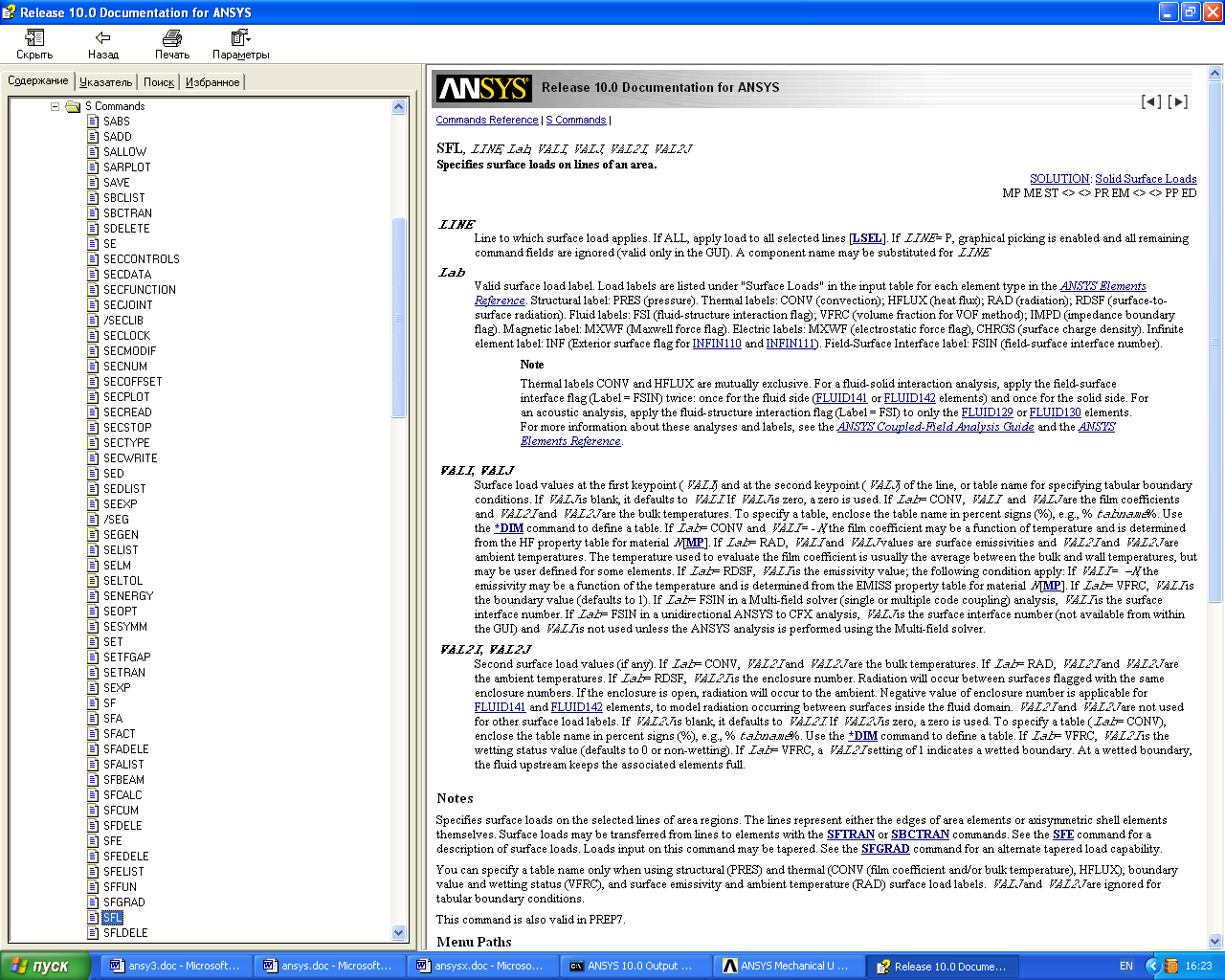Click the page icon beside SABS
Screen dimensions: 1225x980
(x=93, y=122)
